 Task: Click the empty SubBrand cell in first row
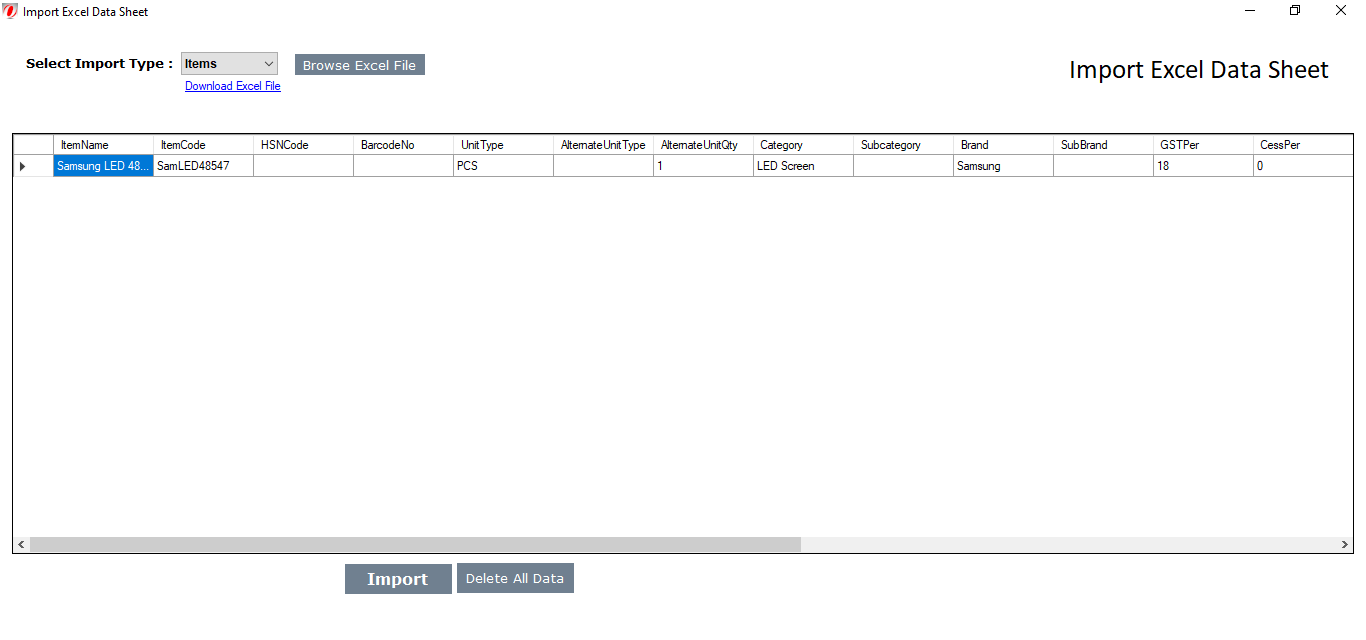tap(1104, 166)
